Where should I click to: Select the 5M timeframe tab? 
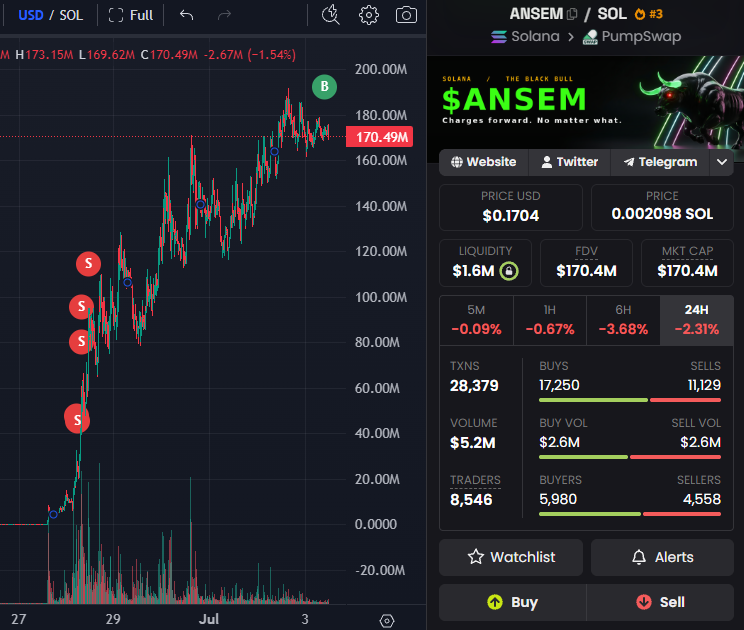click(476, 321)
